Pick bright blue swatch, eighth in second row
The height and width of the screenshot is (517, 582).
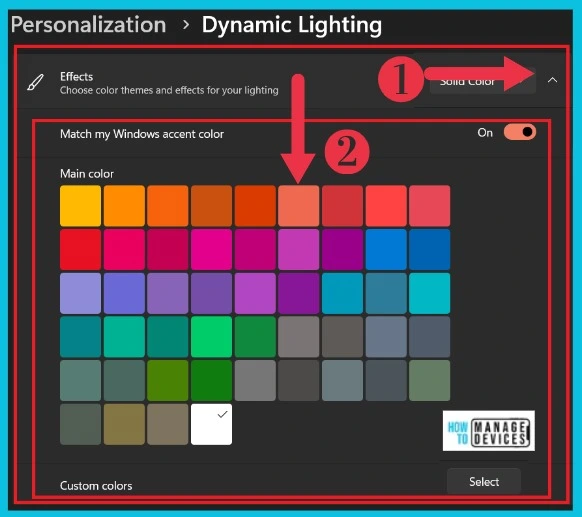point(386,250)
